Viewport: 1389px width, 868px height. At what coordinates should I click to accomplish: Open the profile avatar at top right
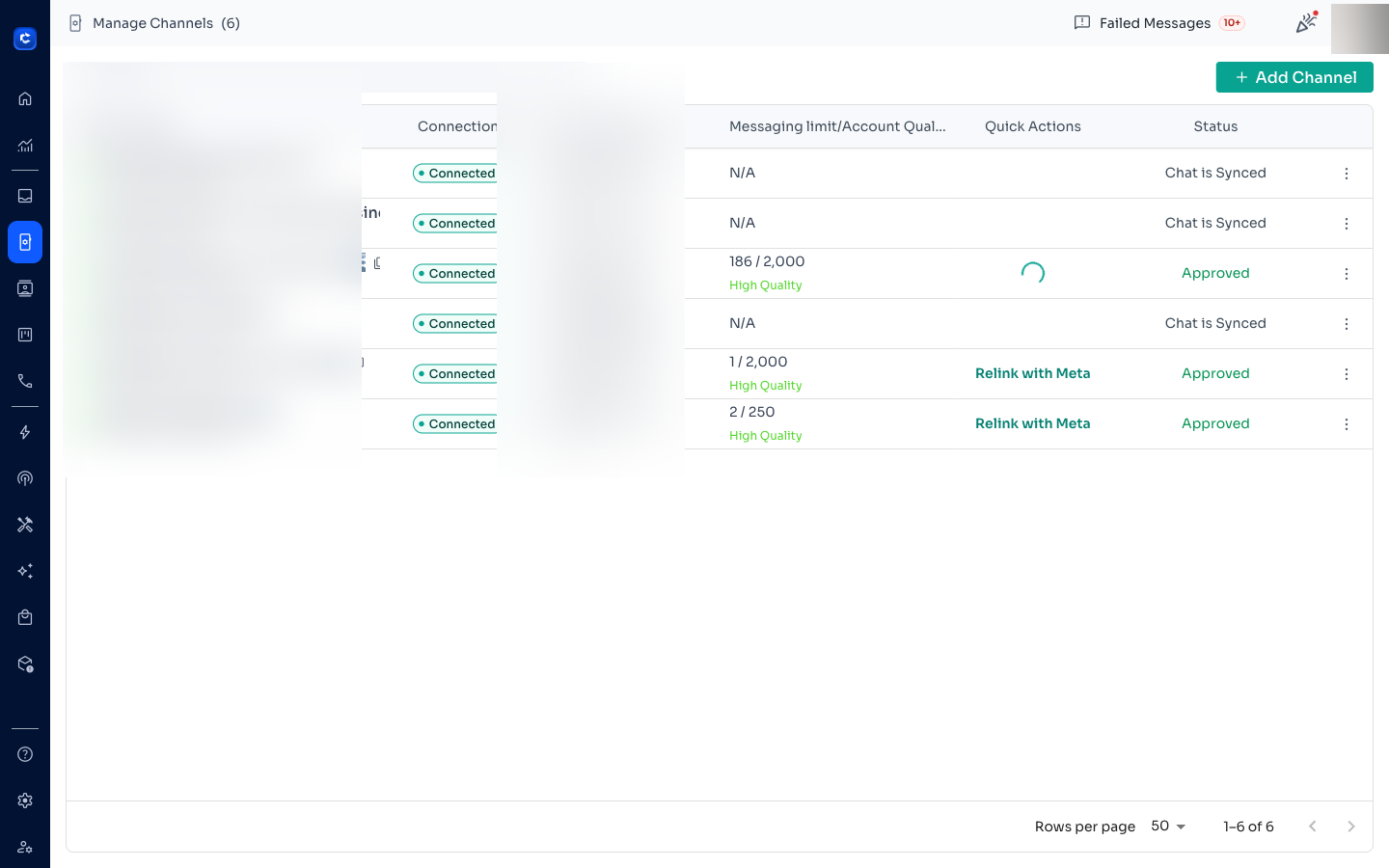tap(1360, 28)
